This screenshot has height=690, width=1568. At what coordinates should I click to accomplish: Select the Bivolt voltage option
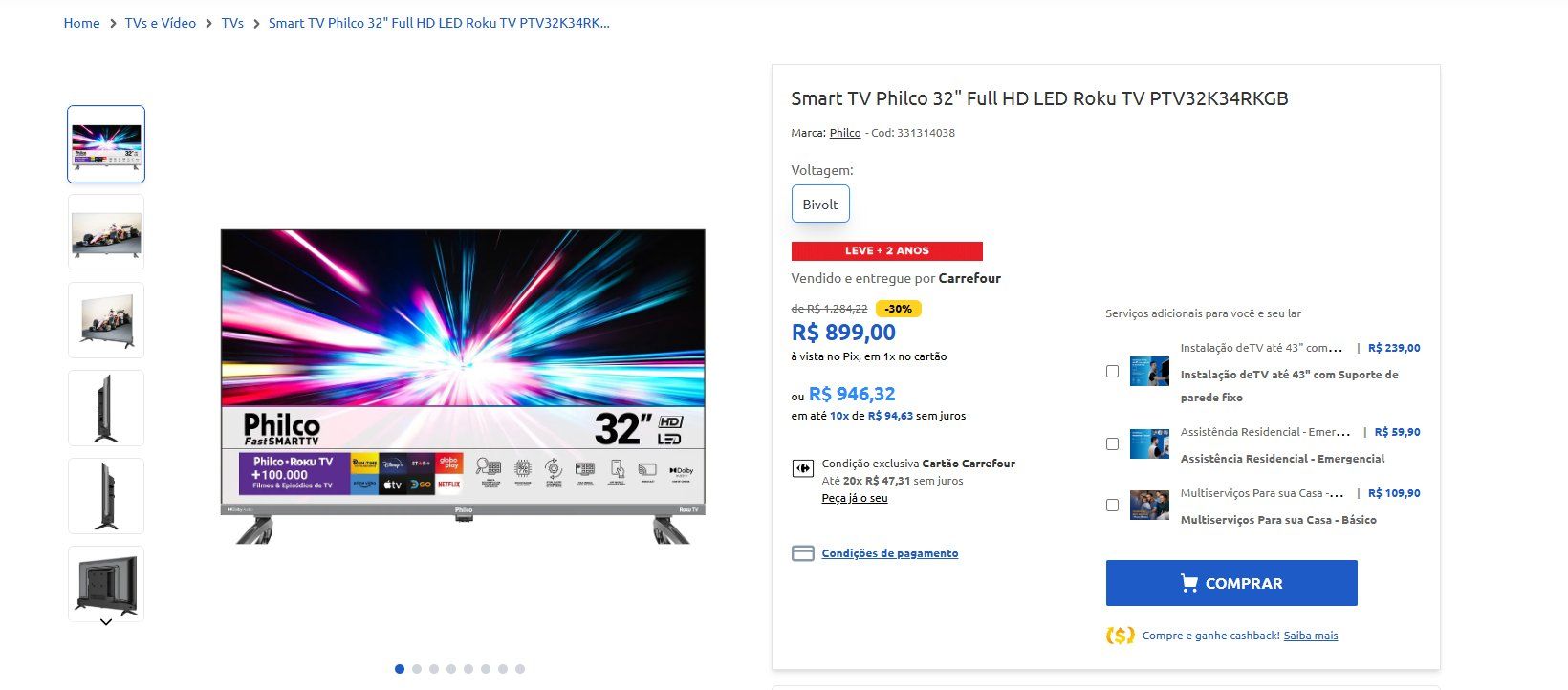tap(820, 204)
